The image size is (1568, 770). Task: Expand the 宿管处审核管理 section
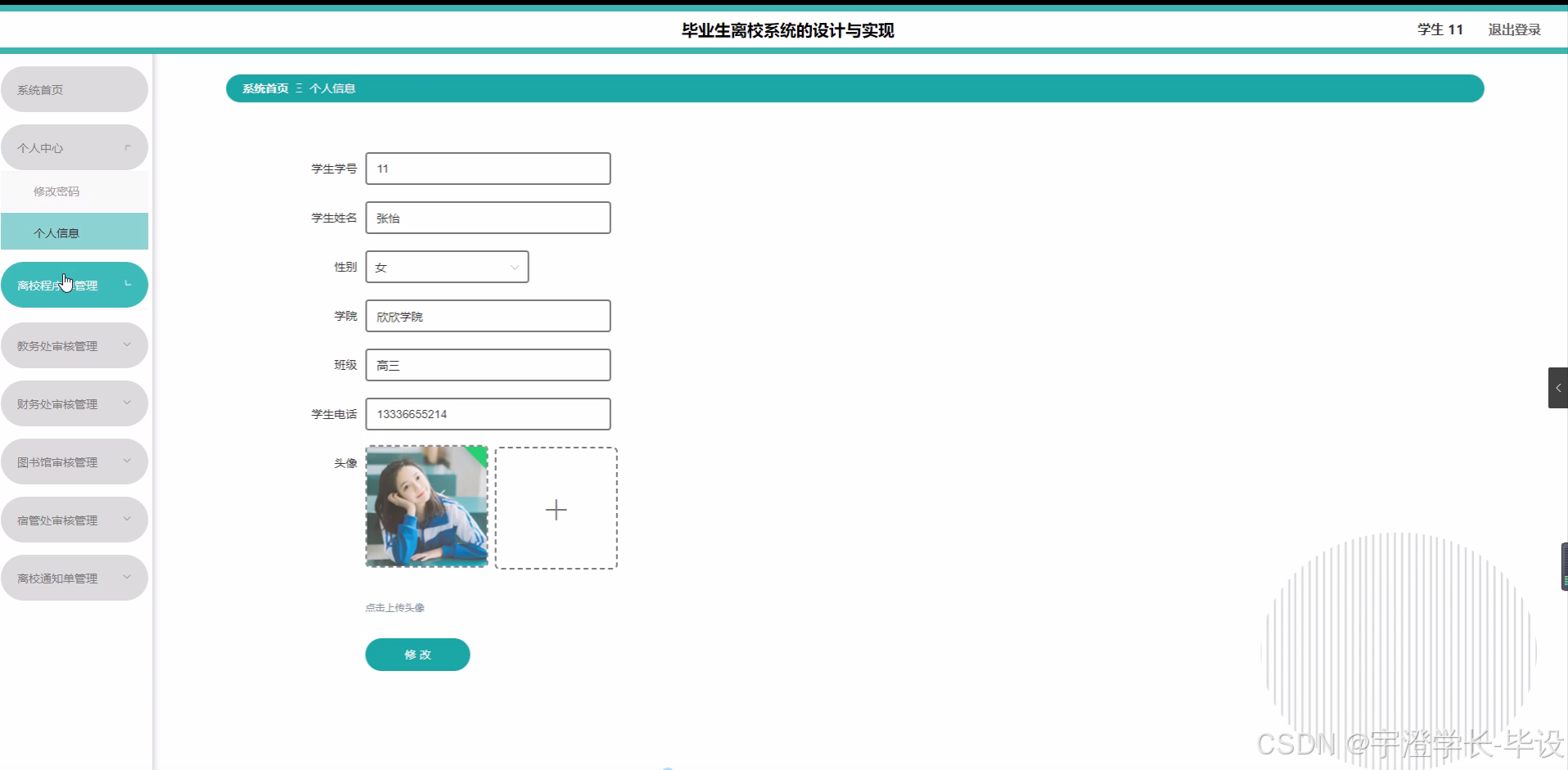coord(74,519)
